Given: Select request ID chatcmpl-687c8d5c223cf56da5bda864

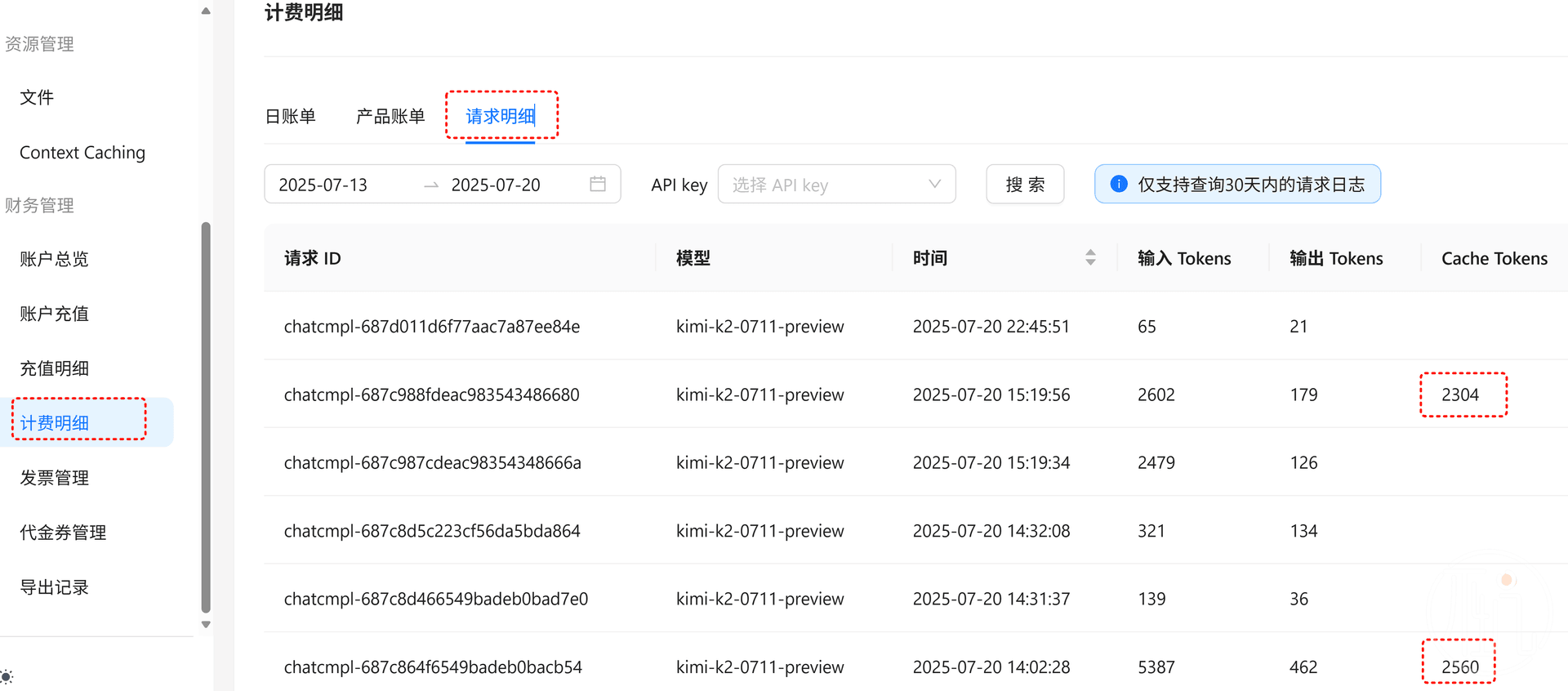Looking at the screenshot, I should coord(432,531).
